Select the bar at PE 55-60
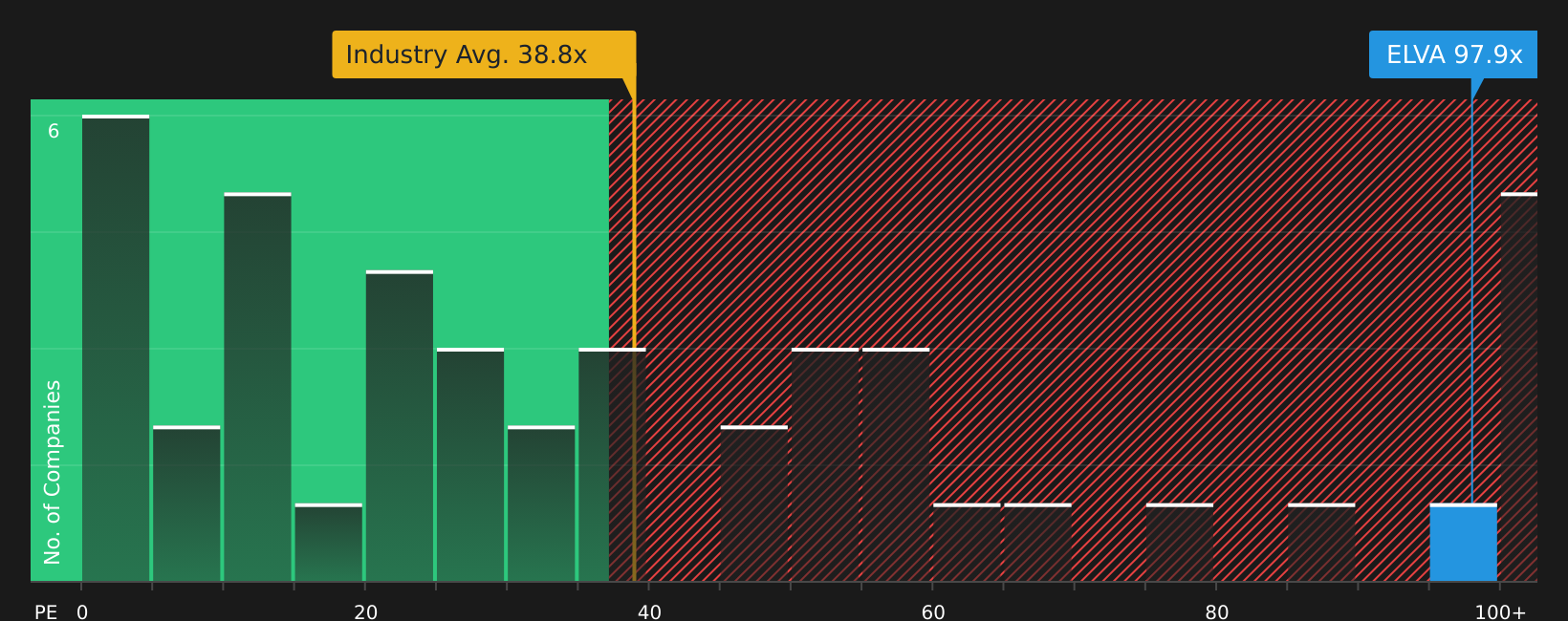The width and height of the screenshot is (1568, 621). tap(896, 465)
